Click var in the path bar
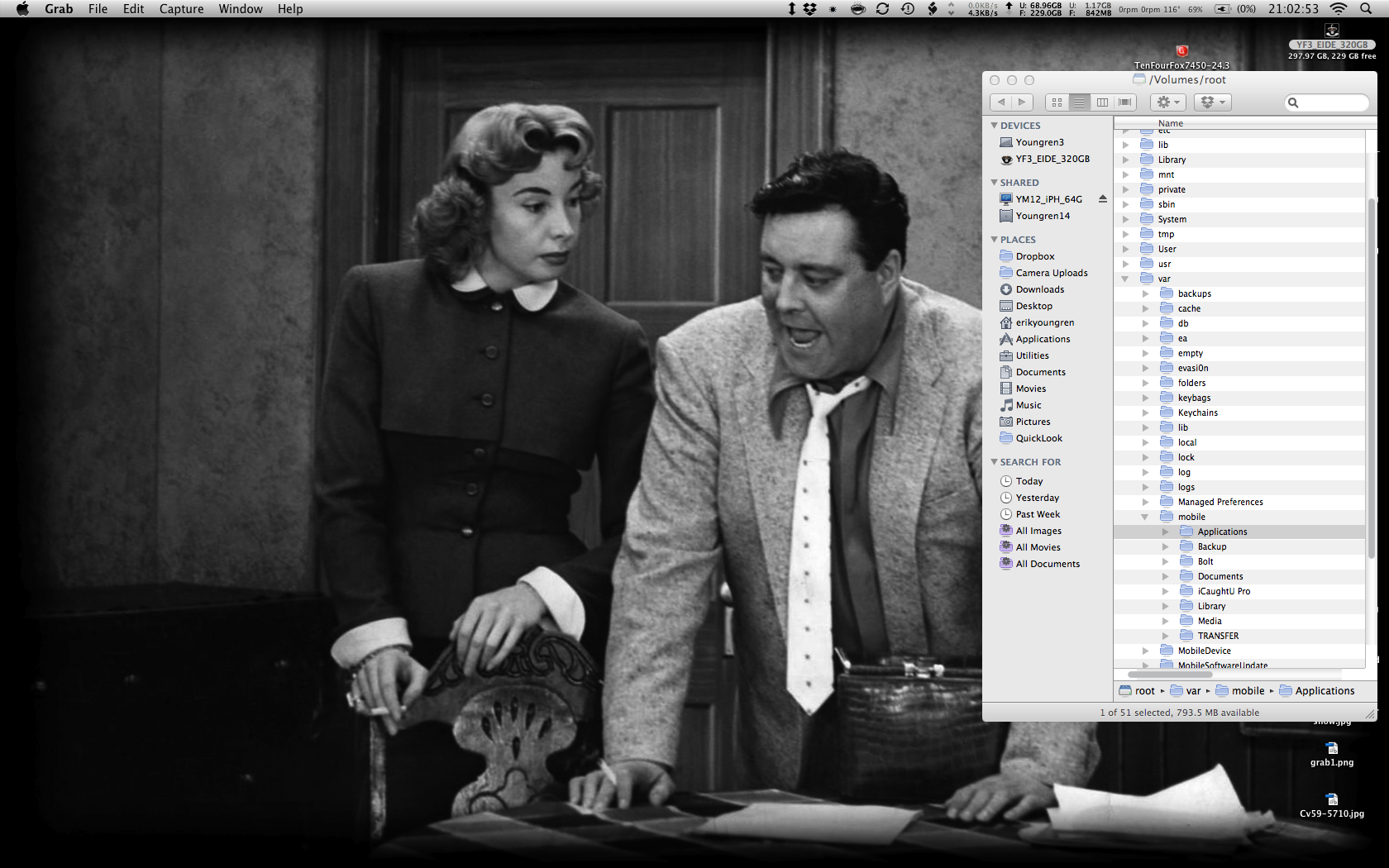1389x868 pixels. (1186, 691)
